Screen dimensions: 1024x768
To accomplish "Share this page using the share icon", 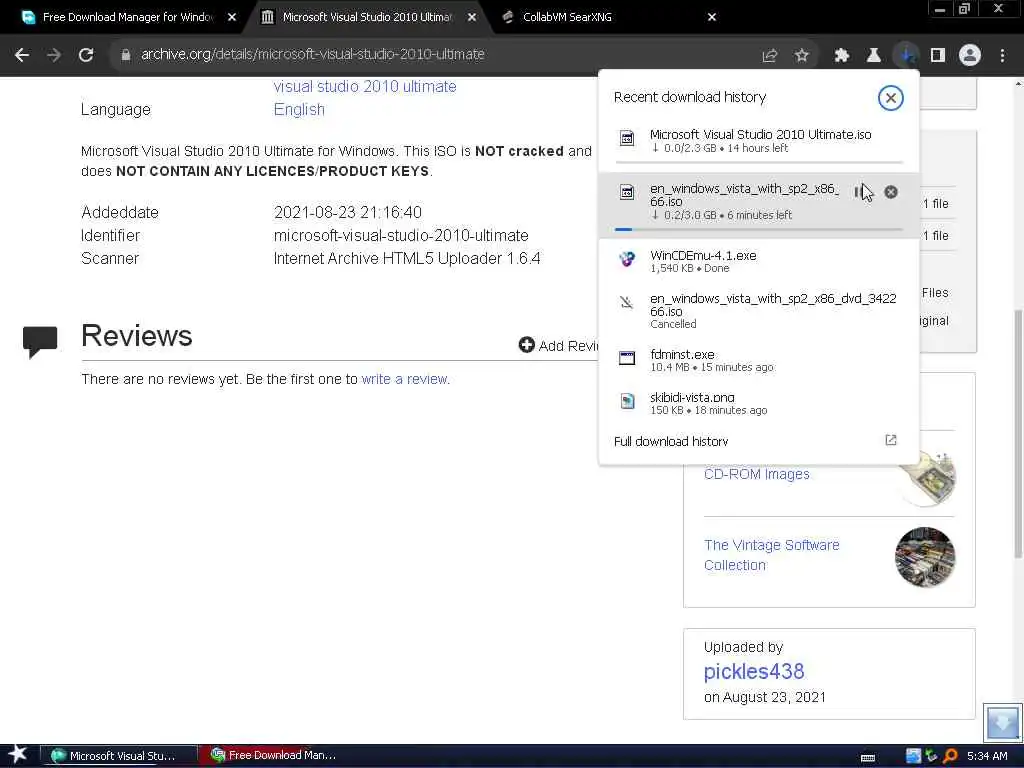I will [770, 56].
